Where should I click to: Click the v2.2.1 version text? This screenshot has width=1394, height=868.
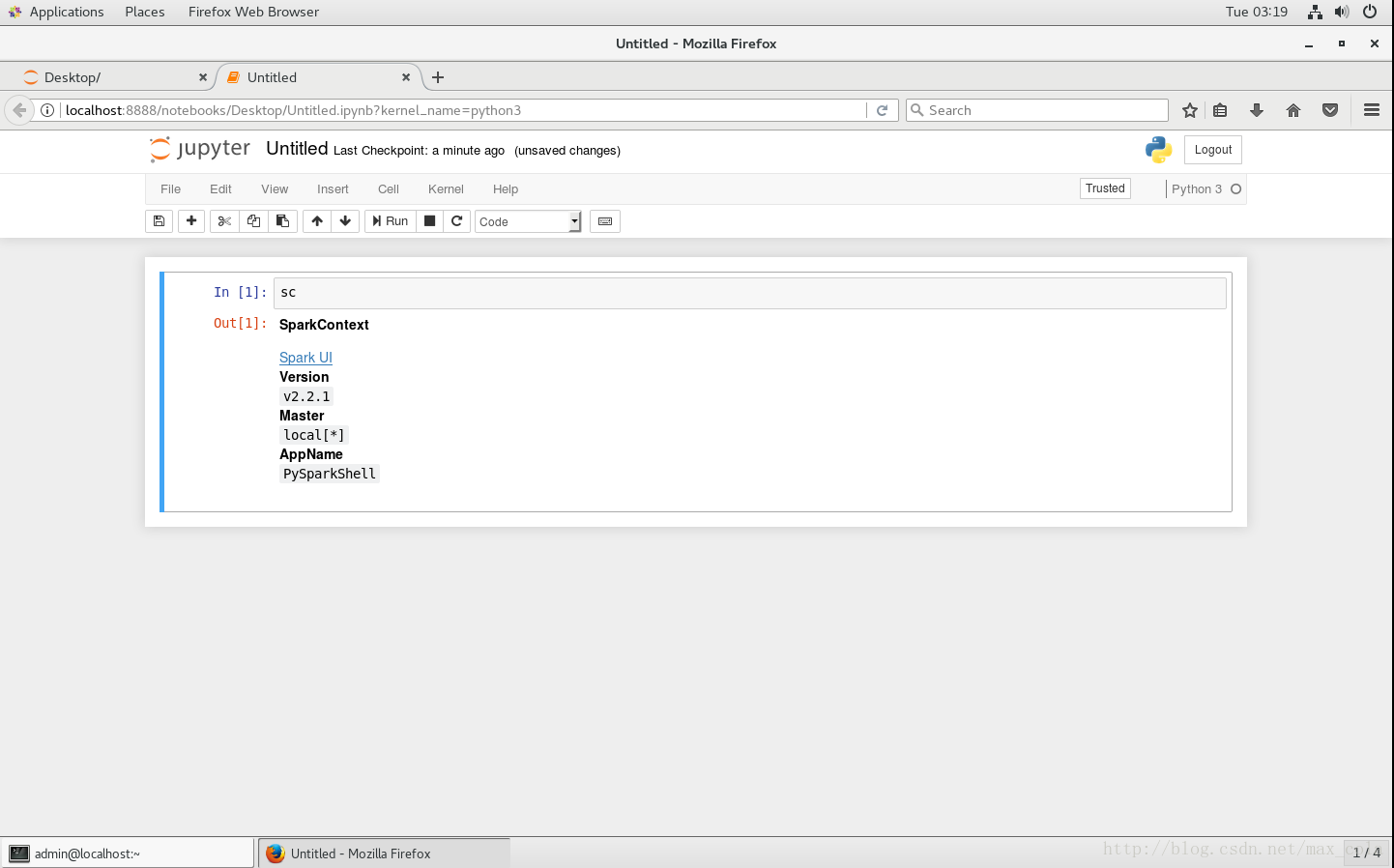(x=306, y=396)
